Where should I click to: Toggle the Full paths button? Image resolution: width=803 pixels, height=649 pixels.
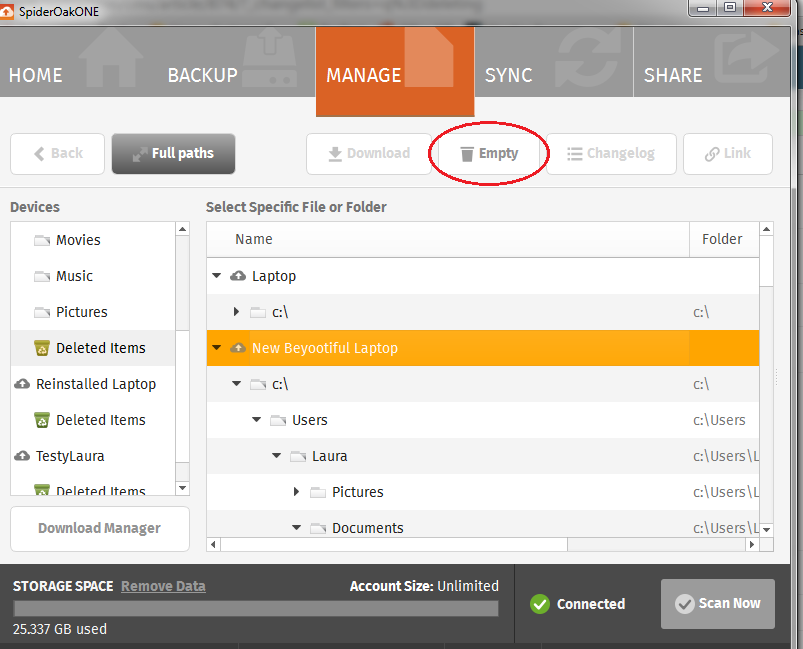[x=173, y=154]
